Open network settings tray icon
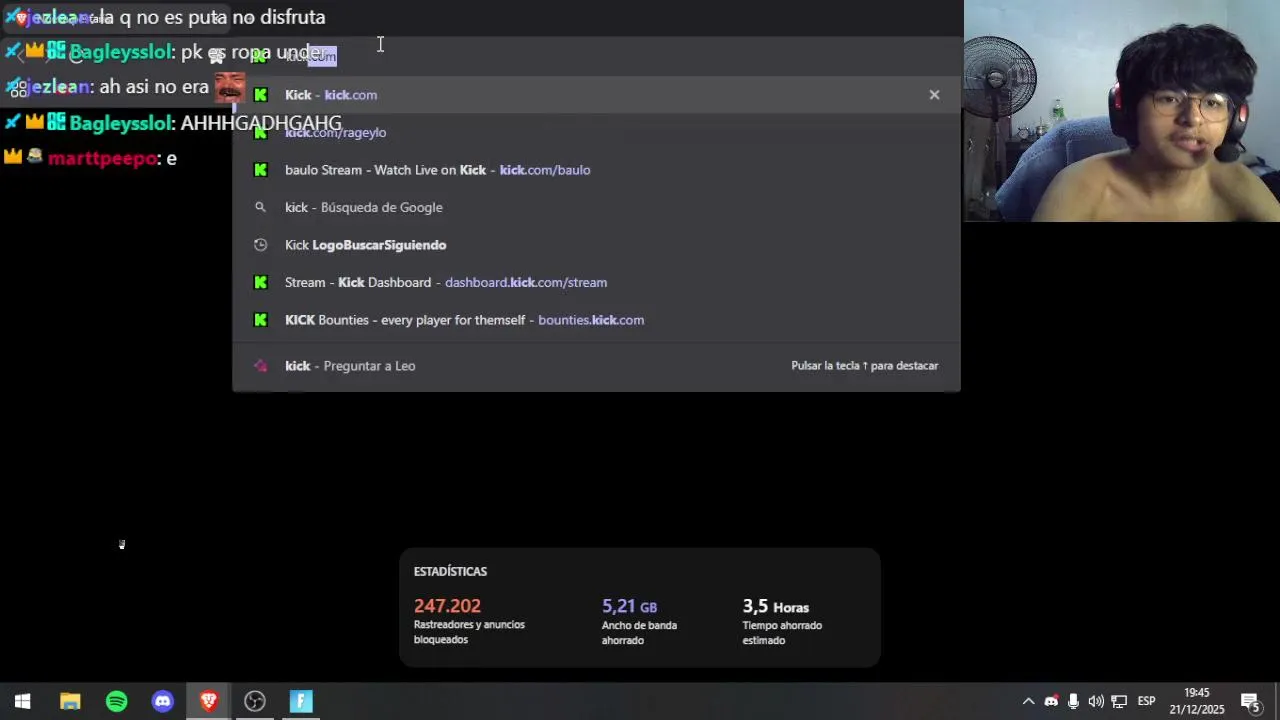Image resolution: width=1280 pixels, height=720 pixels. point(1119,701)
